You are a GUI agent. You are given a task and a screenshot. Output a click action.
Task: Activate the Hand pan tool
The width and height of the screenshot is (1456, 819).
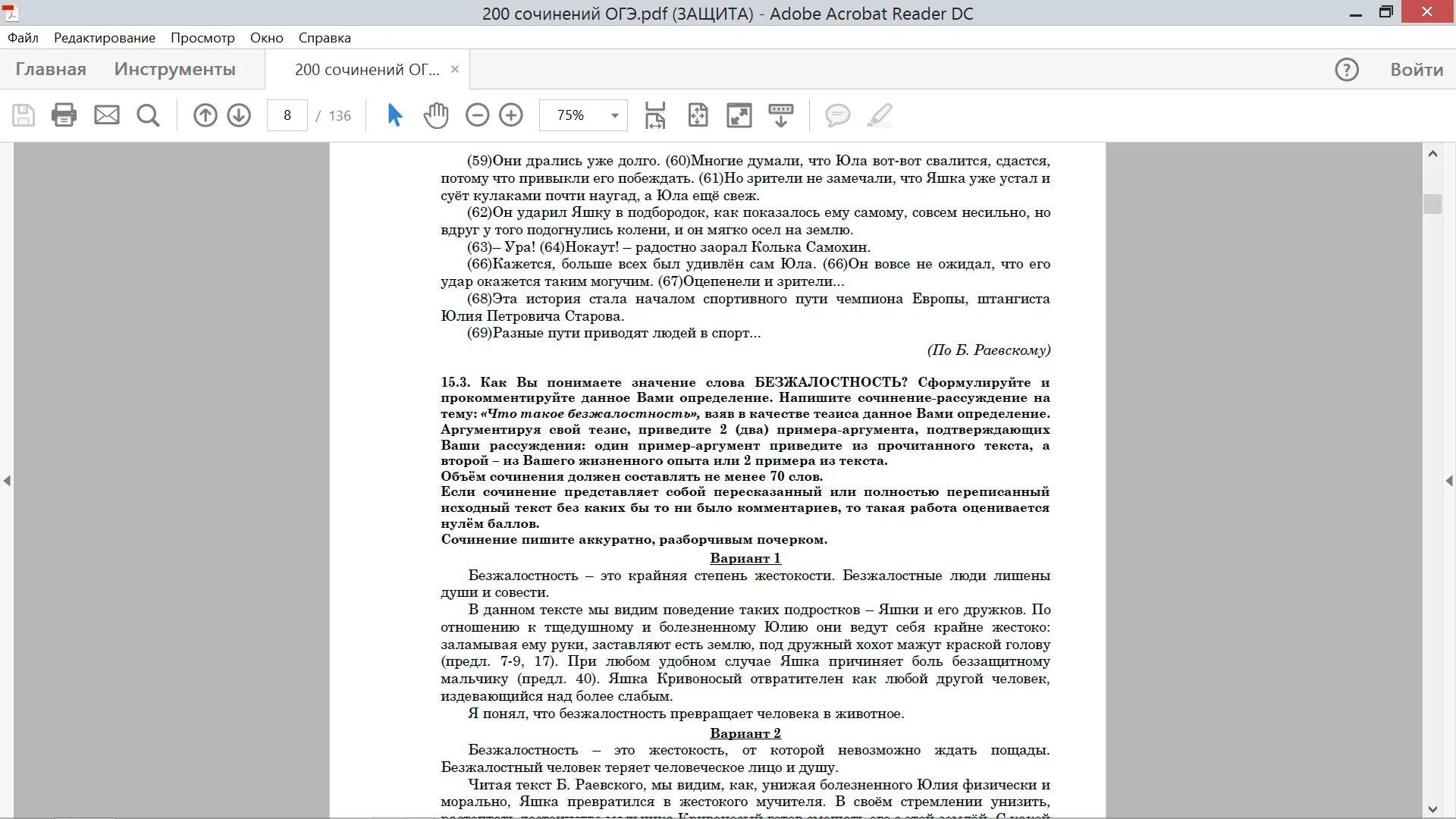pos(436,115)
